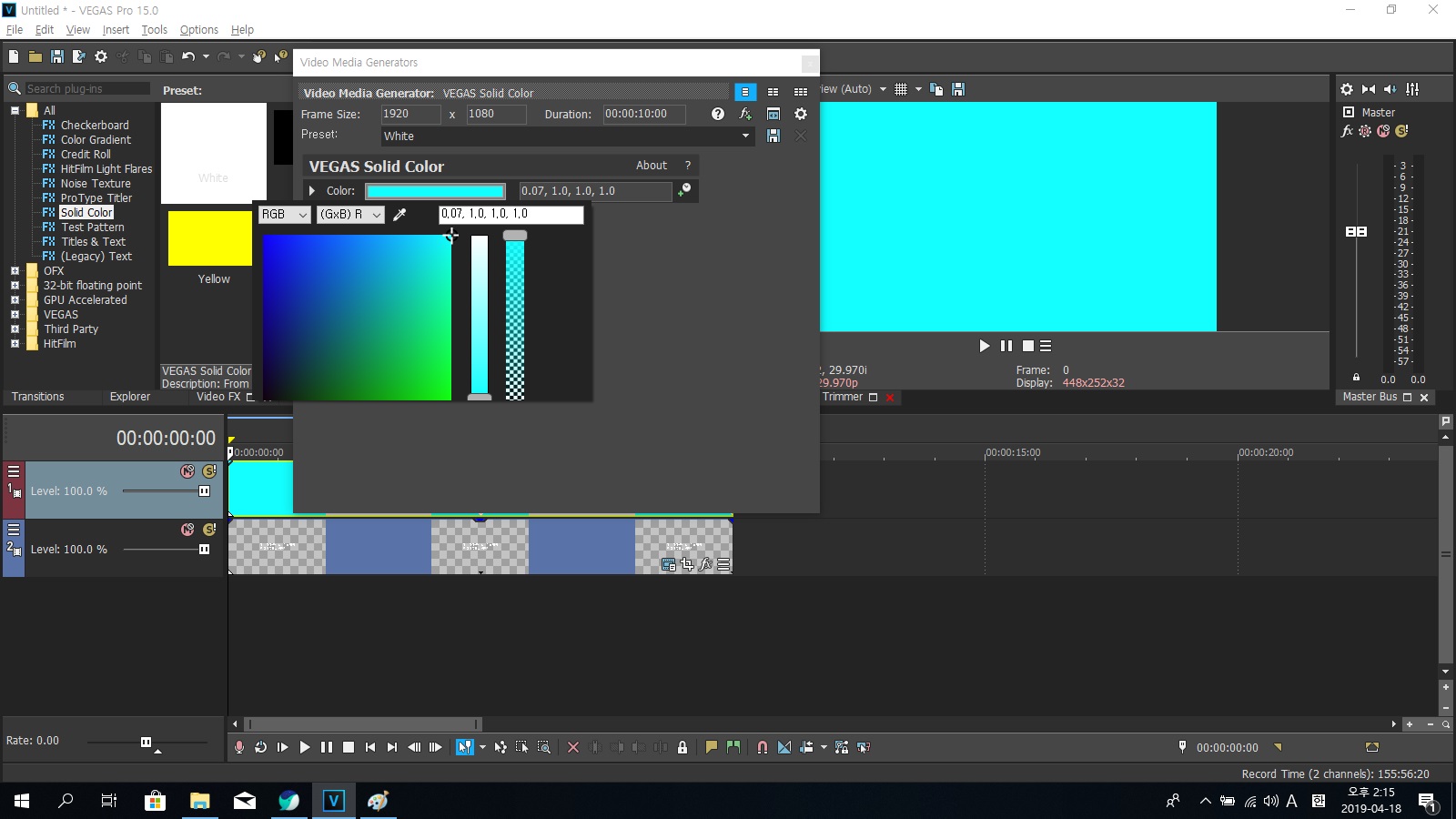The image size is (1456, 819).
Task: Select the Normal Edit tool
Action: tap(464, 747)
